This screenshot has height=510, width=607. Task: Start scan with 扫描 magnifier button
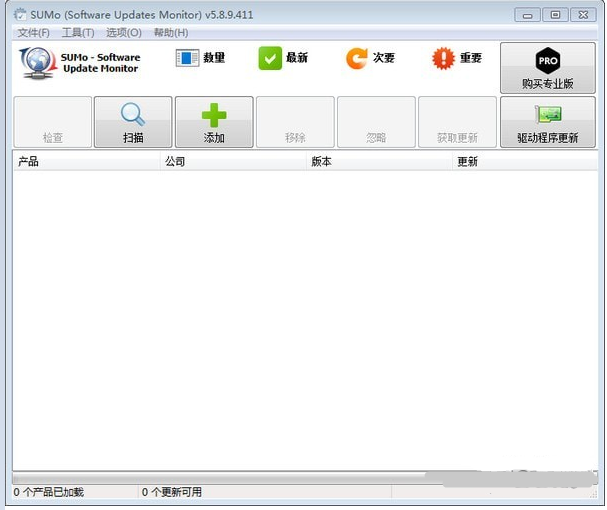(x=133, y=122)
